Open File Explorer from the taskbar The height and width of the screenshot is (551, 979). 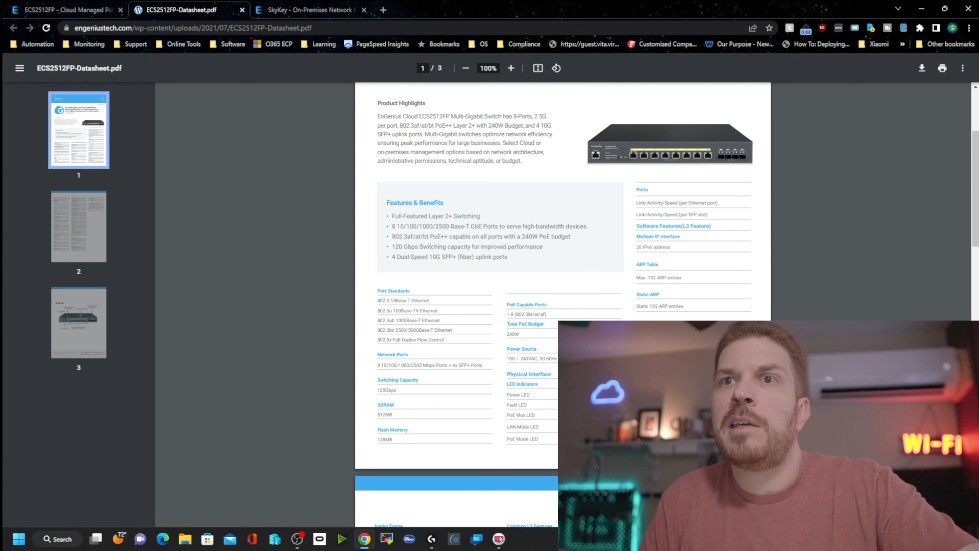pyautogui.click(x=185, y=539)
